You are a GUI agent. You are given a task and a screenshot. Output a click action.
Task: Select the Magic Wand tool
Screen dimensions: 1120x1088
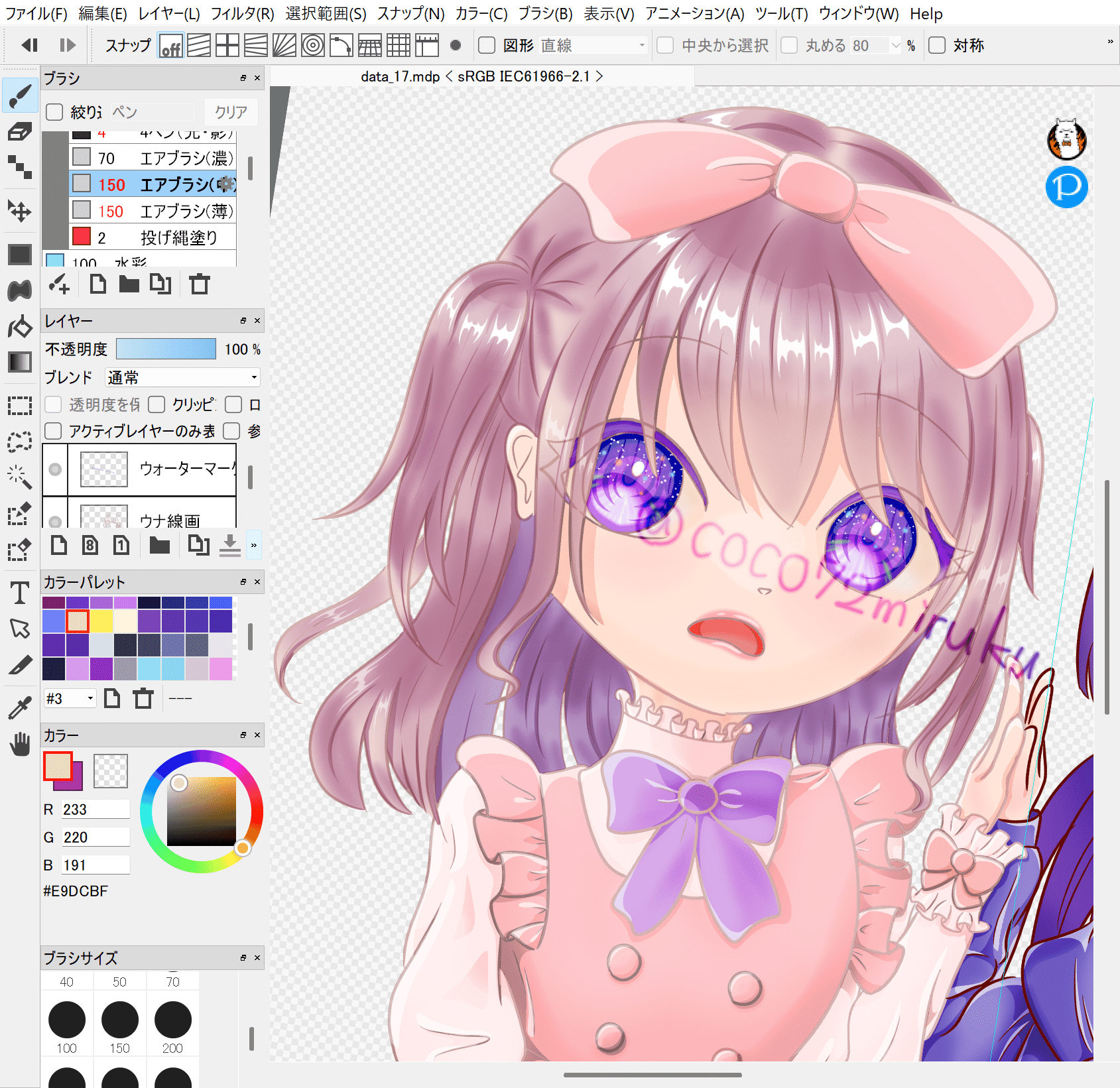[x=20, y=477]
